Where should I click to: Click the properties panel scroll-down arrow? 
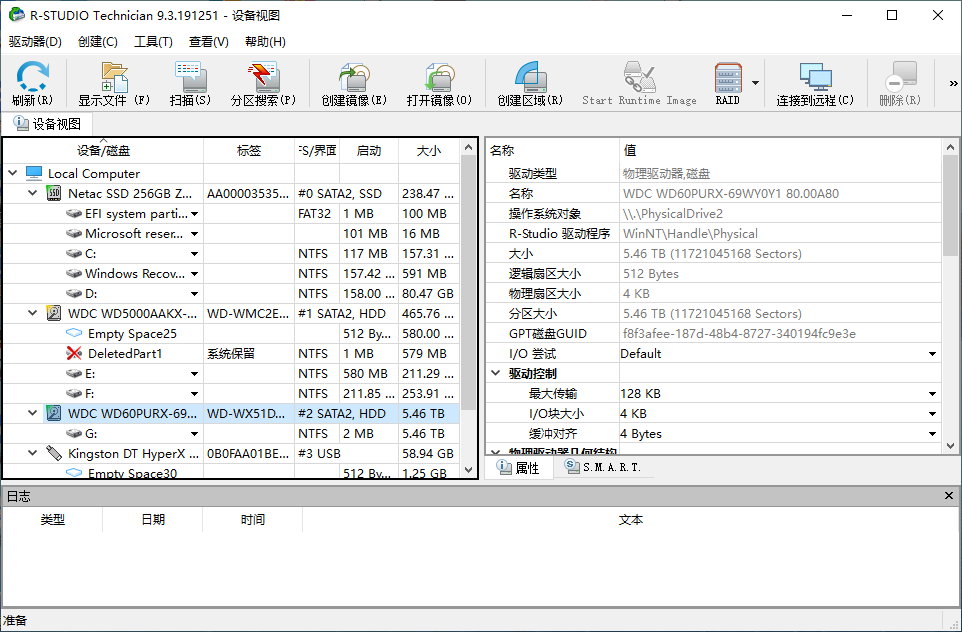click(950, 446)
